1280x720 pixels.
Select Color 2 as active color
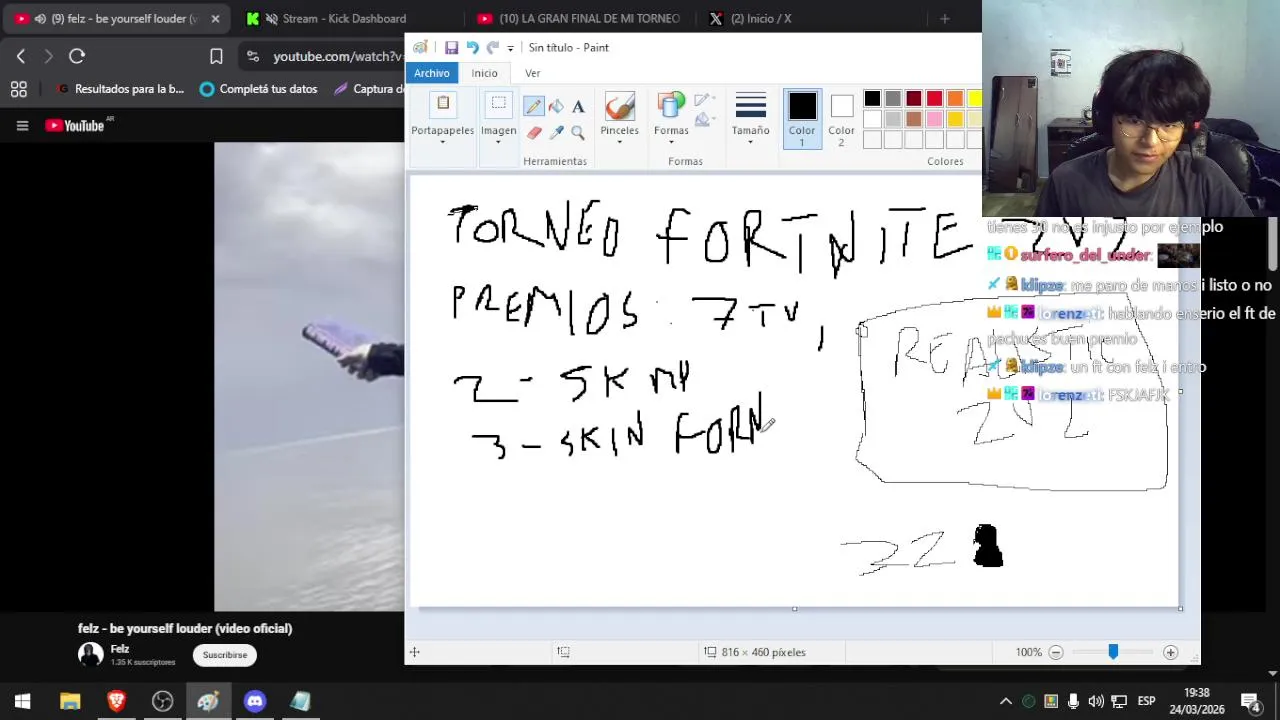click(x=841, y=118)
